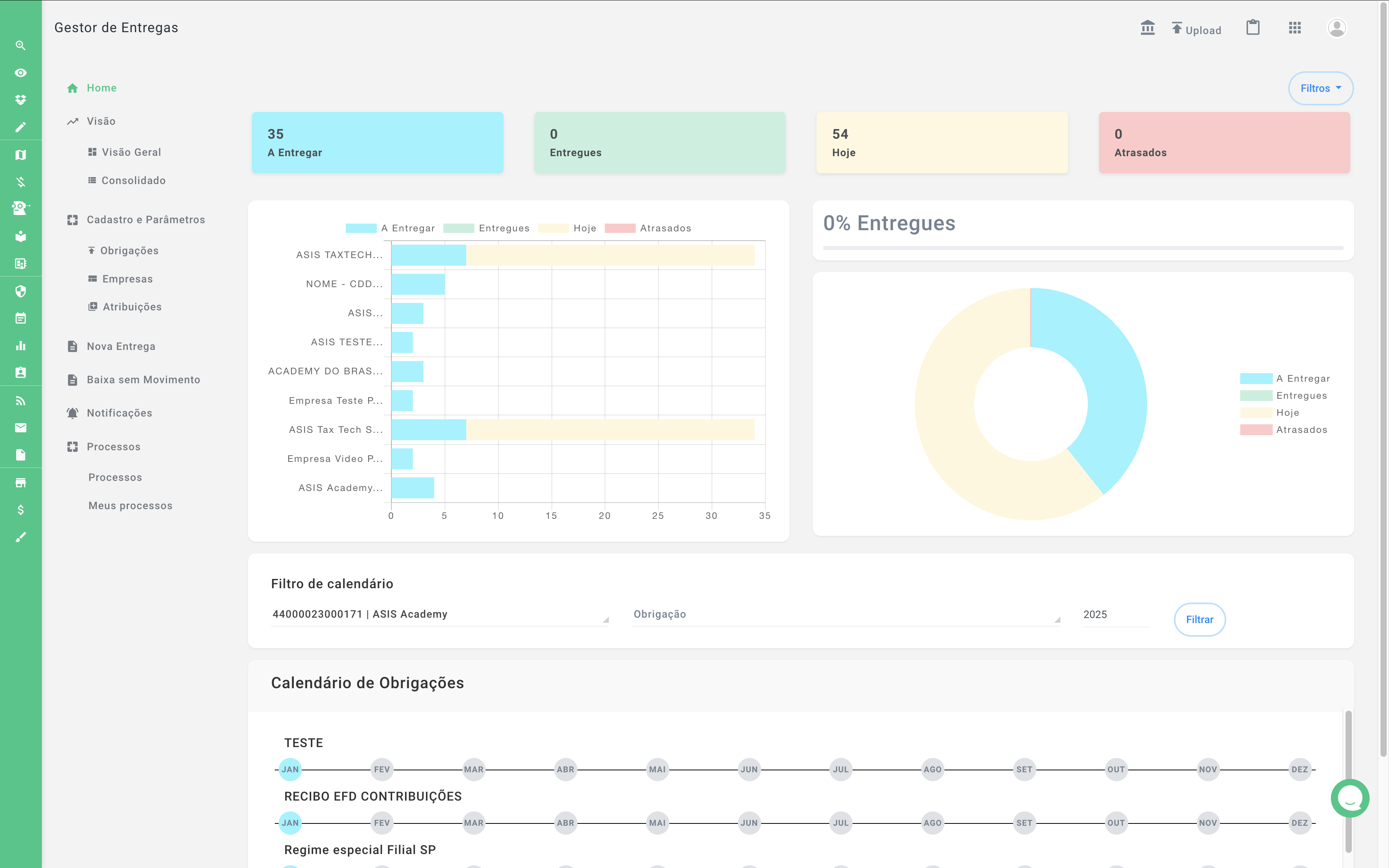
Task: Toggle Hoje legend in bar chart
Action: [568, 228]
